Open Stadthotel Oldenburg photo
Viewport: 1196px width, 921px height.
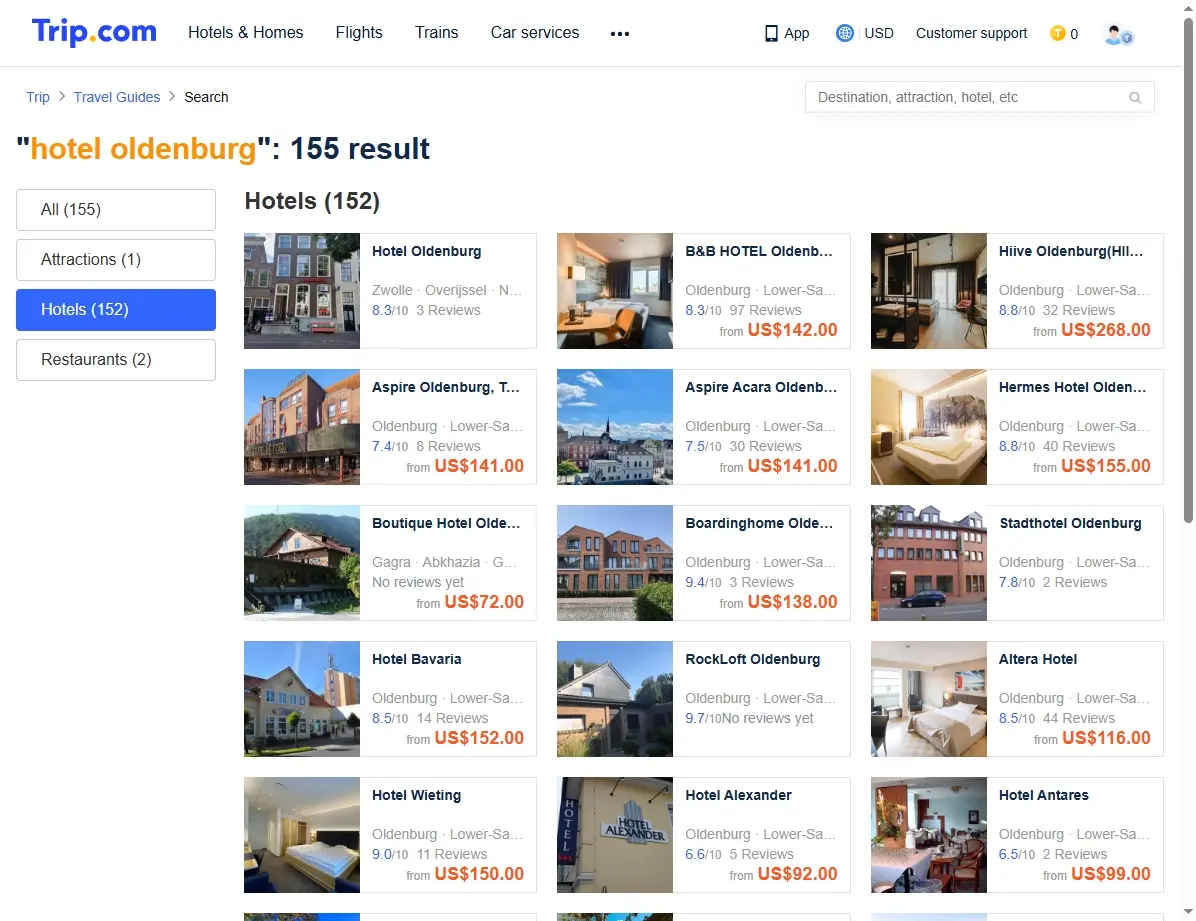tap(929, 563)
